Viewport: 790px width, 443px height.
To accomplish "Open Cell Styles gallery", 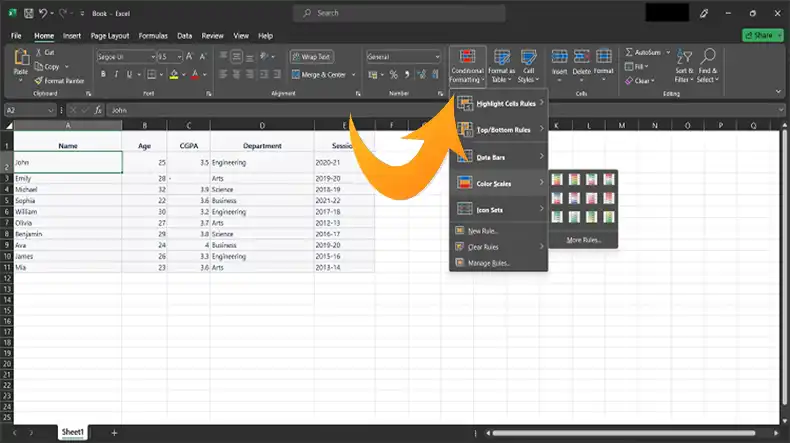I will 528,66.
